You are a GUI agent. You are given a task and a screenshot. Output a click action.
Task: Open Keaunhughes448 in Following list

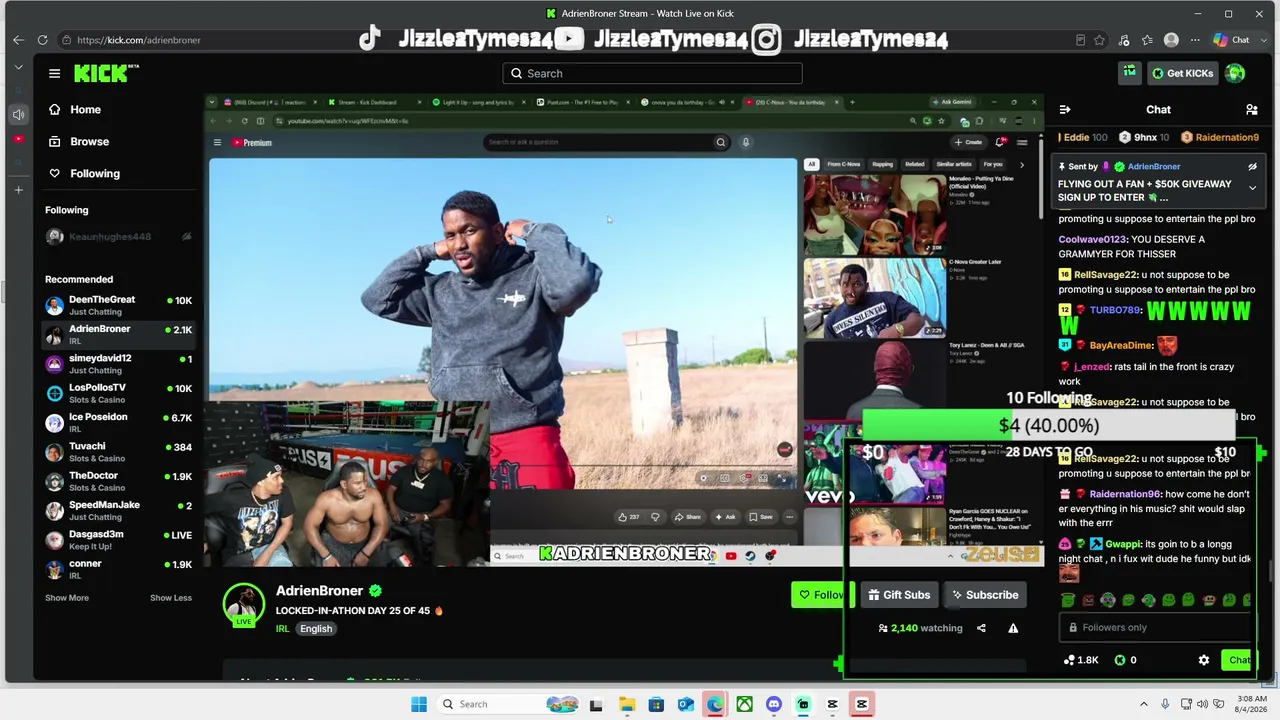118,237
